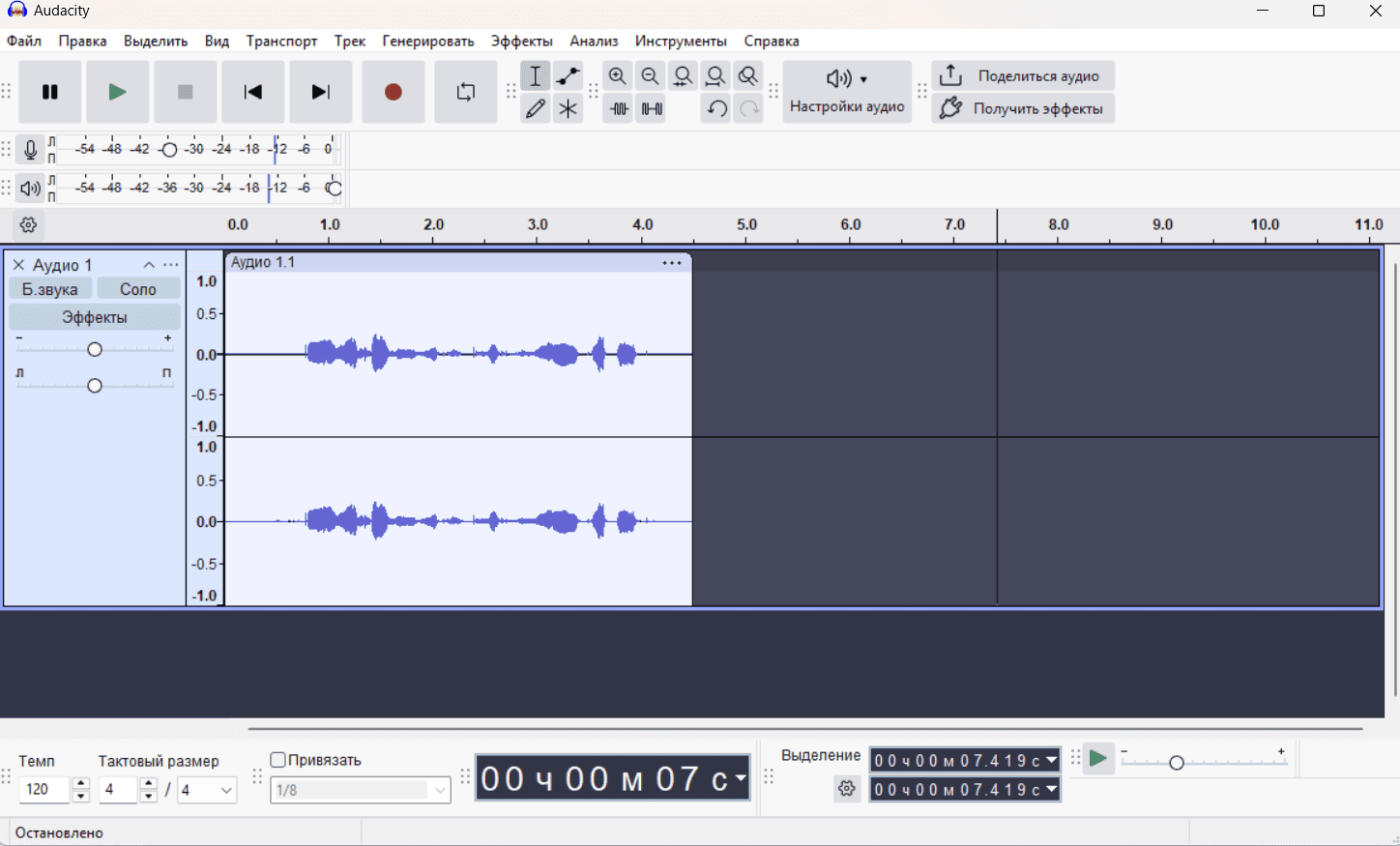Skip to the start of the project
1400x846 pixels.
coord(253,92)
